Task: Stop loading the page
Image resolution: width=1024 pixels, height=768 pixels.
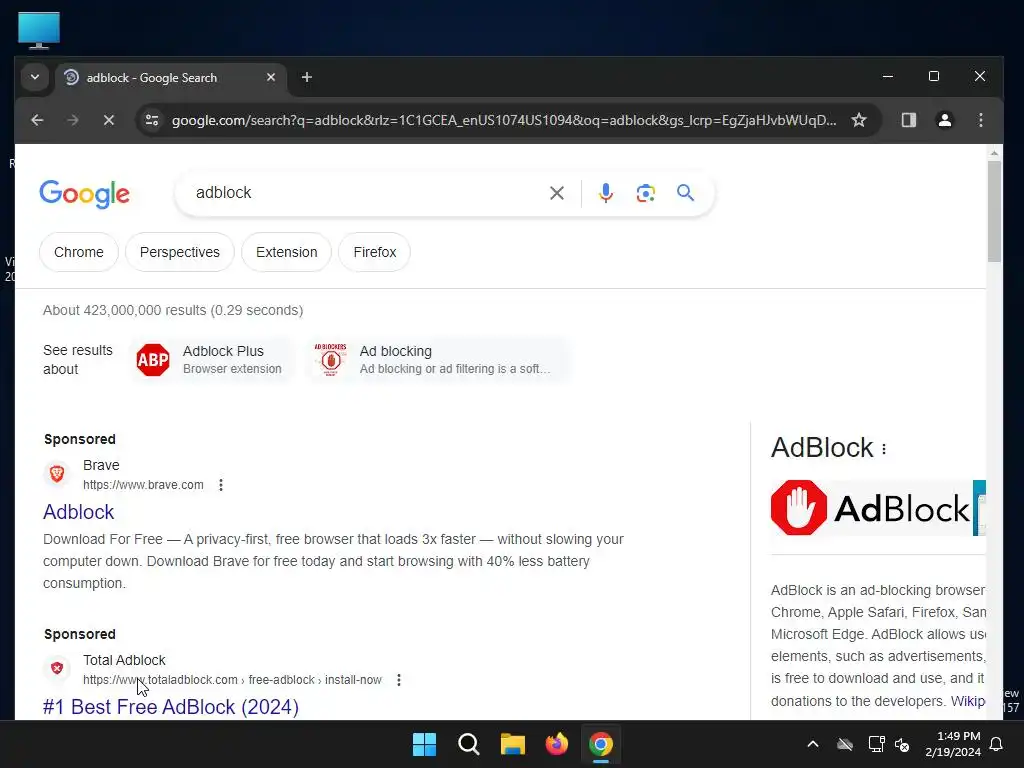Action: point(108,120)
